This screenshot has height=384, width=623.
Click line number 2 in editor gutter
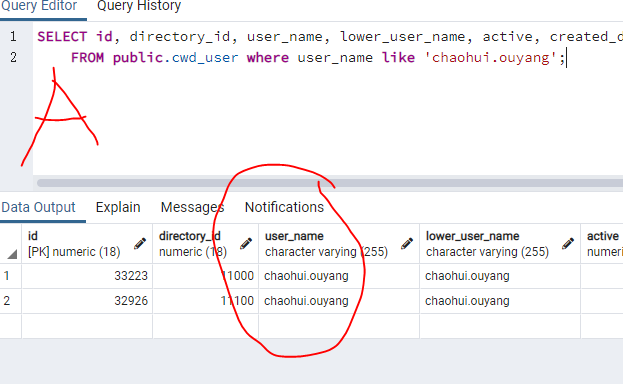(x=13, y=58)
